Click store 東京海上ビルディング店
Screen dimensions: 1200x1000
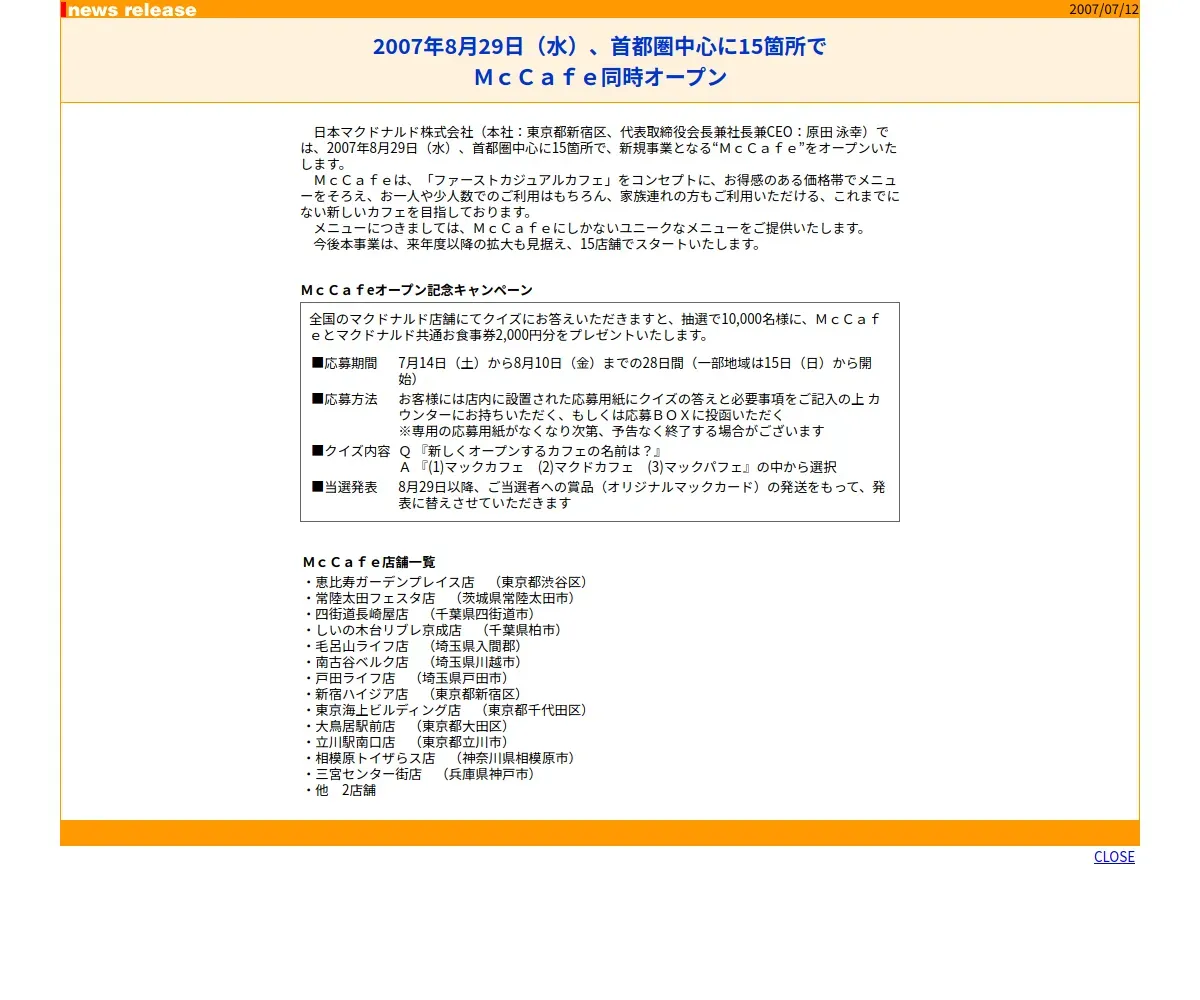[x=446, y=710]
